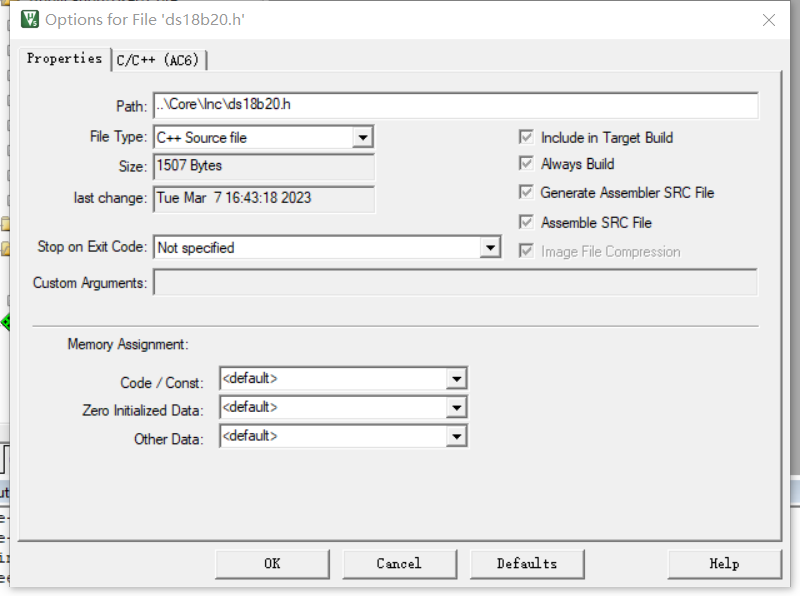Expand the Zero Initialized Data dropdown
The image size is (800, 596).
(456, 407)
